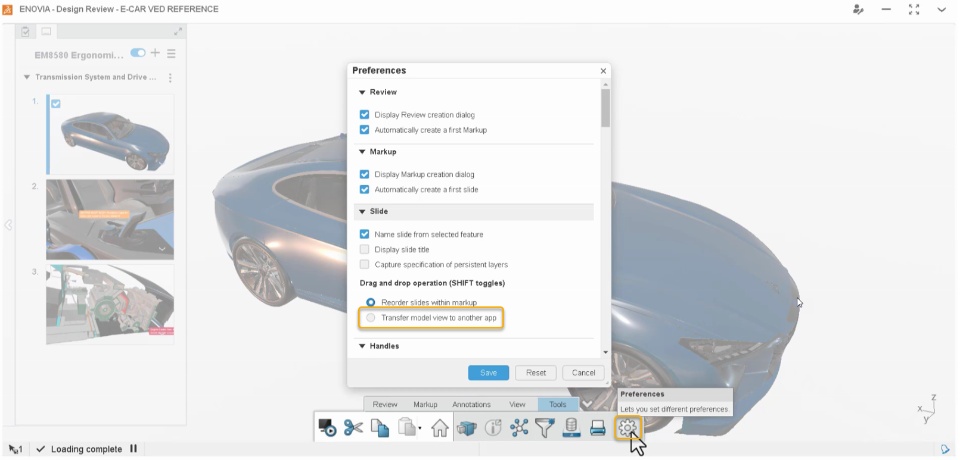This screenshot has height=460, width=960.
Task: Open the Markup tab in action bar
Action: pos(425,404)
